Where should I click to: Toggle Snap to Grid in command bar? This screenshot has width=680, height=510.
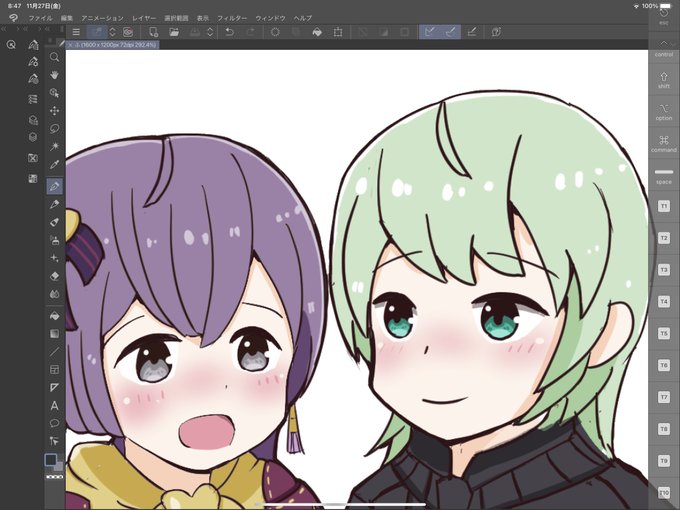(472, 32)
